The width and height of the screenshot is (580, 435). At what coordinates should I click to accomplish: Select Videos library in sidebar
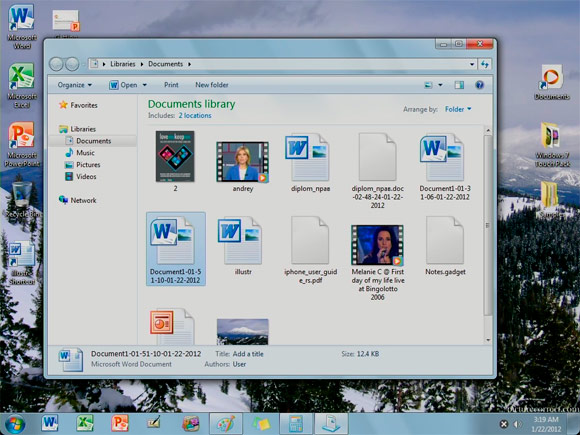click(81, 176)
